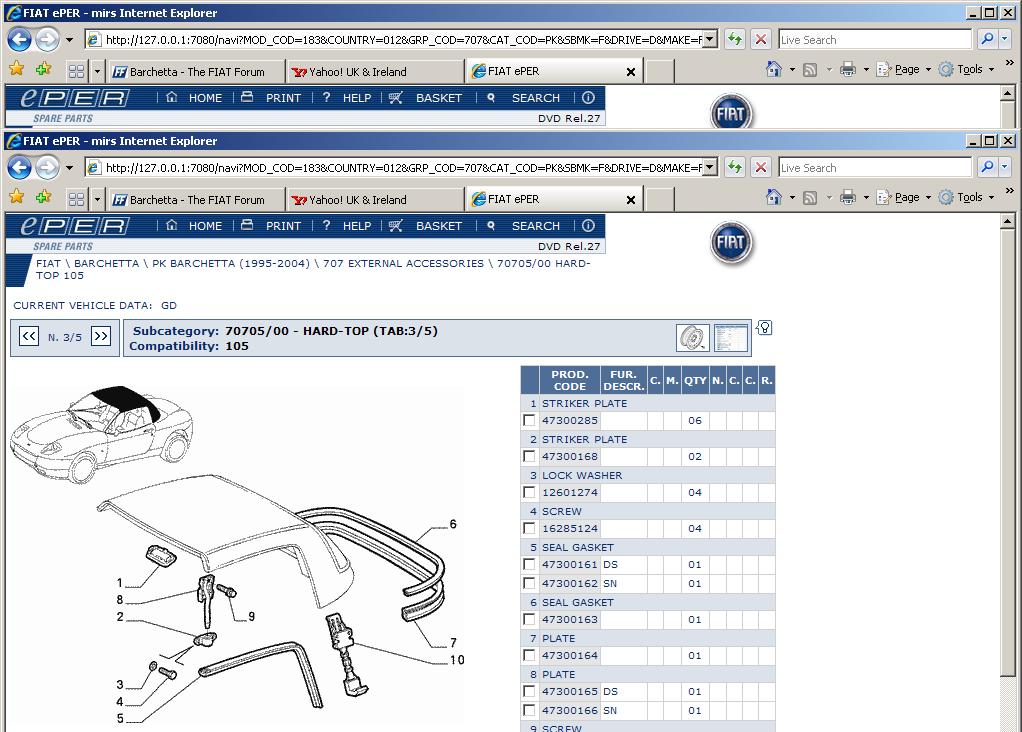Click Live Search field in front window
The width and height of the screenshot is (1022, 732).
pyautogui.click(x=875, y=168)
